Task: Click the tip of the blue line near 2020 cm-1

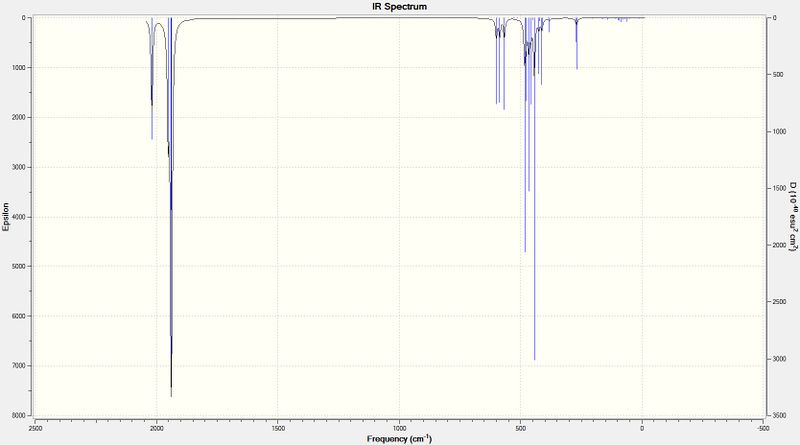Action: pyautogui.click(x=152, y=139)
